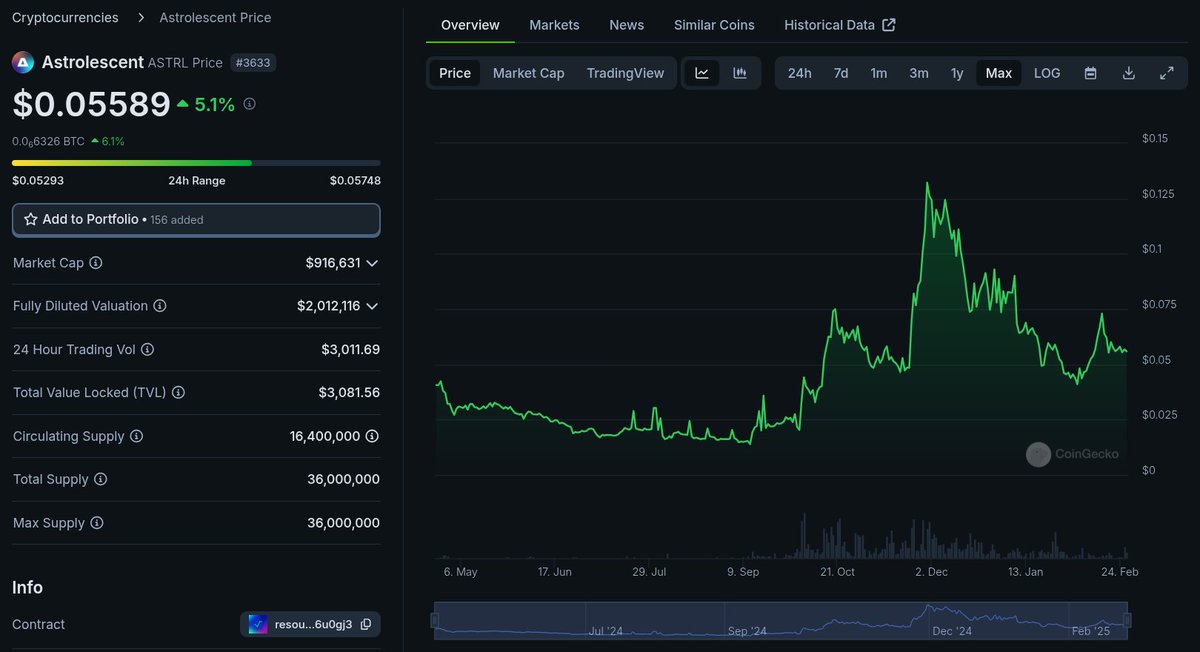
Task: Open the Historical Data tab
Action: coord(840,25)
